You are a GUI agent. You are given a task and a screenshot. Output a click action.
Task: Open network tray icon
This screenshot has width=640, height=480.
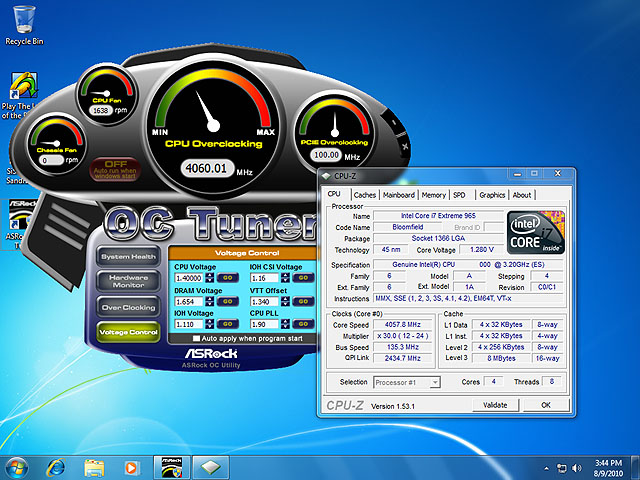tap(562, 468)
